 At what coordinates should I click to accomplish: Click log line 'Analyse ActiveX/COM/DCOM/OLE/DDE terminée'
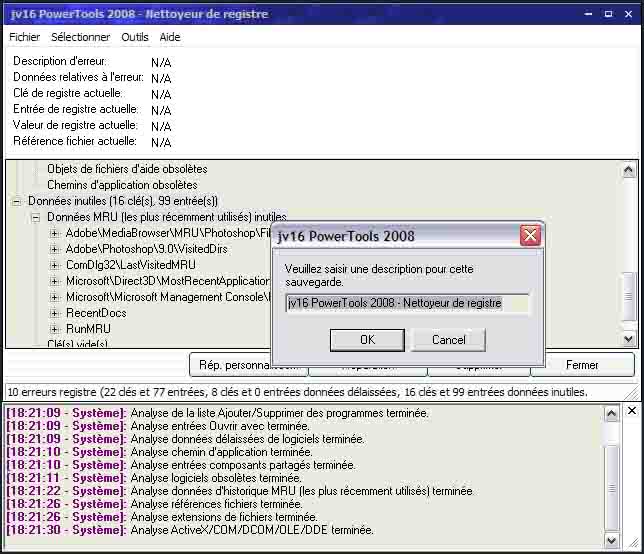point(252,530)
